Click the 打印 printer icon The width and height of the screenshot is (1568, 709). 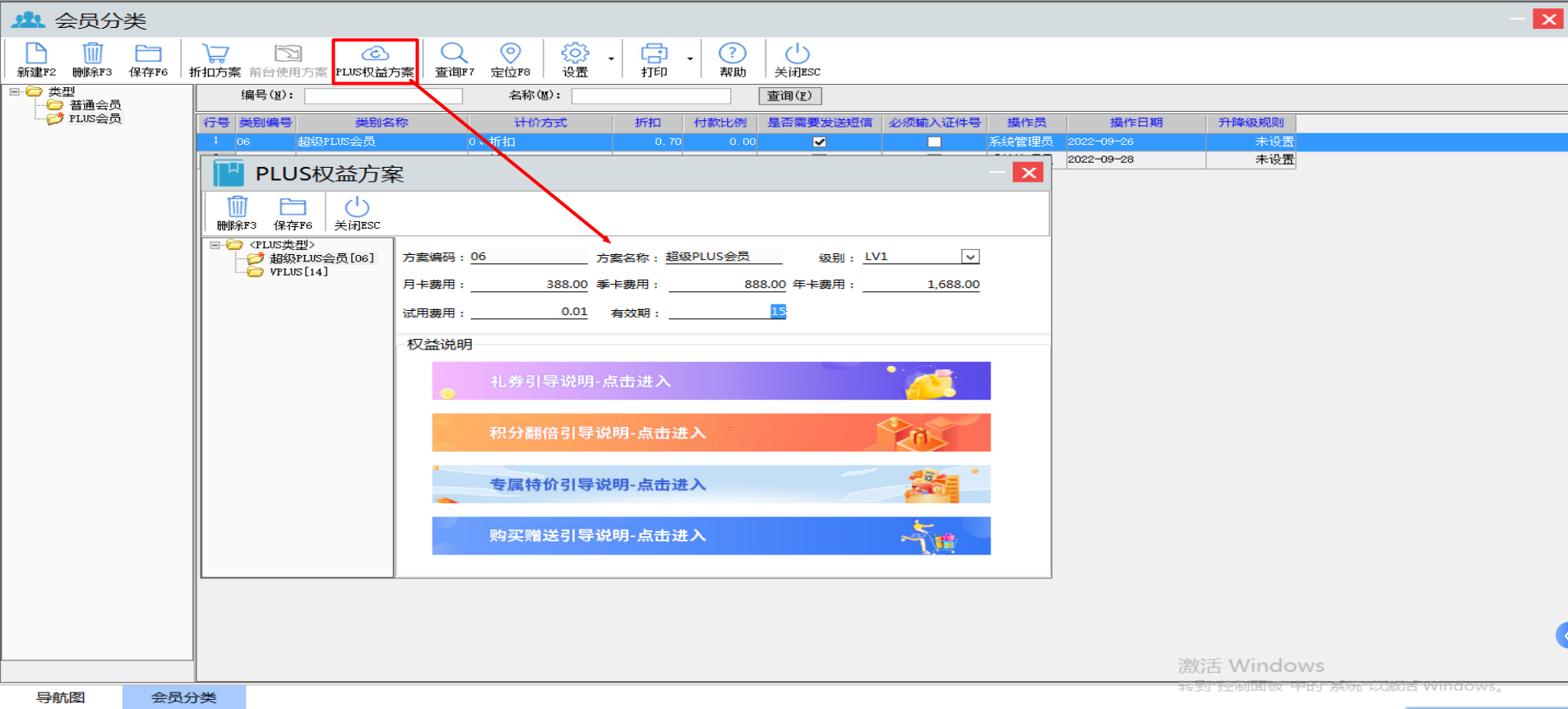click(x=654, y=55)
